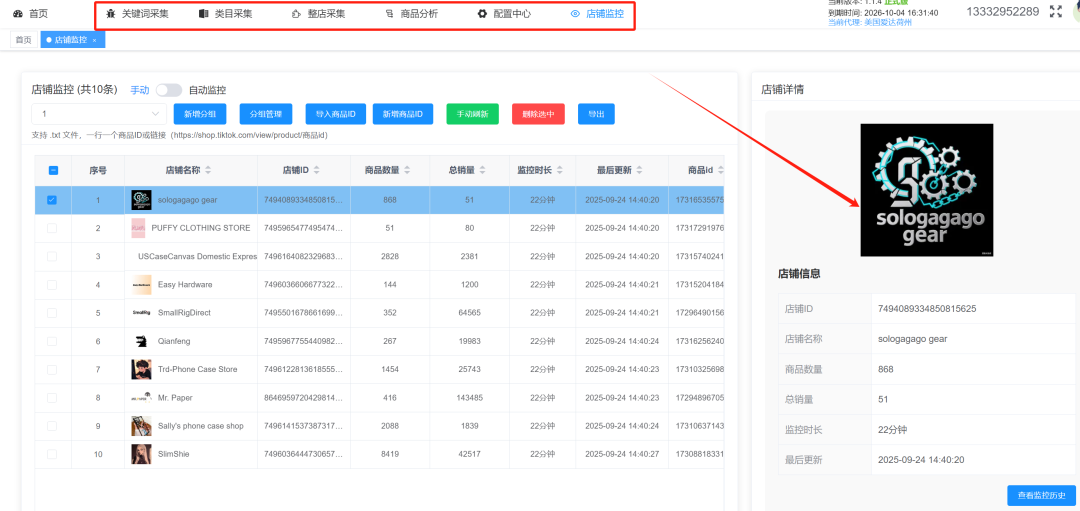Image resolution: width=1080 pixels, height=511 pixels.
Task: Switch to the 首页 page tab
Action: coord(23,39)
